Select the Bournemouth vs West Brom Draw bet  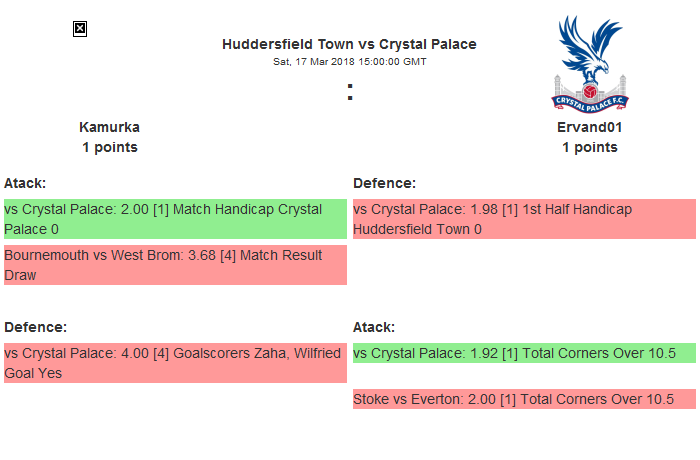coord(175,265)
